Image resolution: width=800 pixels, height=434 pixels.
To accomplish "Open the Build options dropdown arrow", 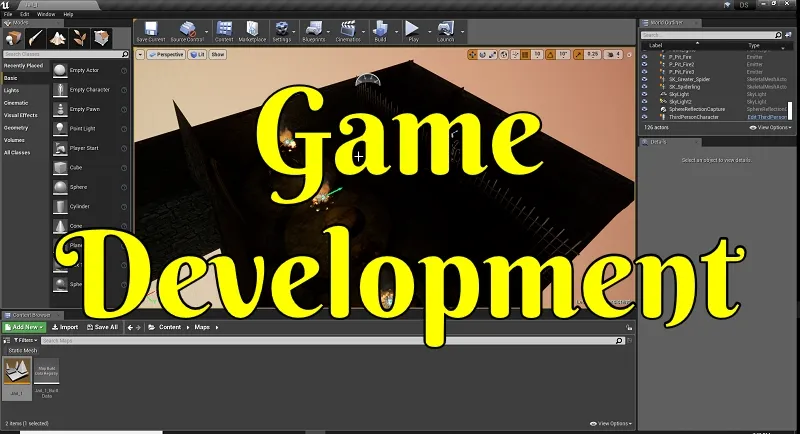I will click(x=396, y=32).
